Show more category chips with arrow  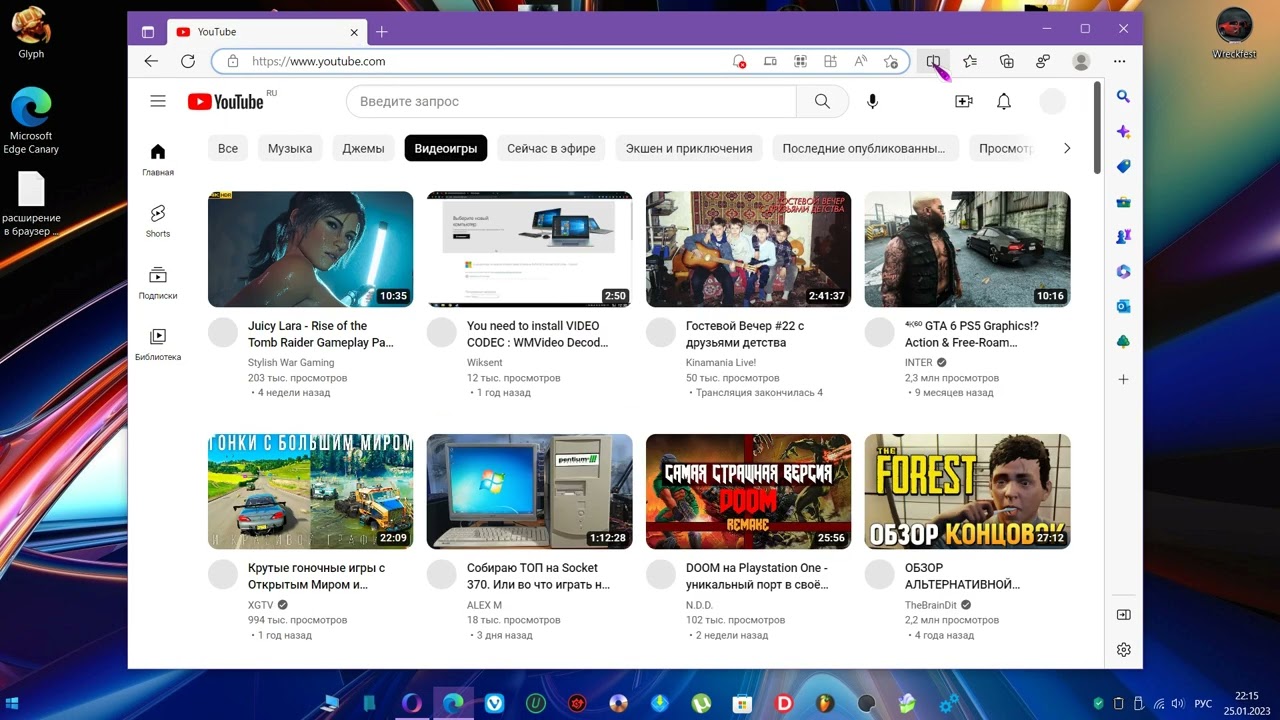(x=1067, y=148)
